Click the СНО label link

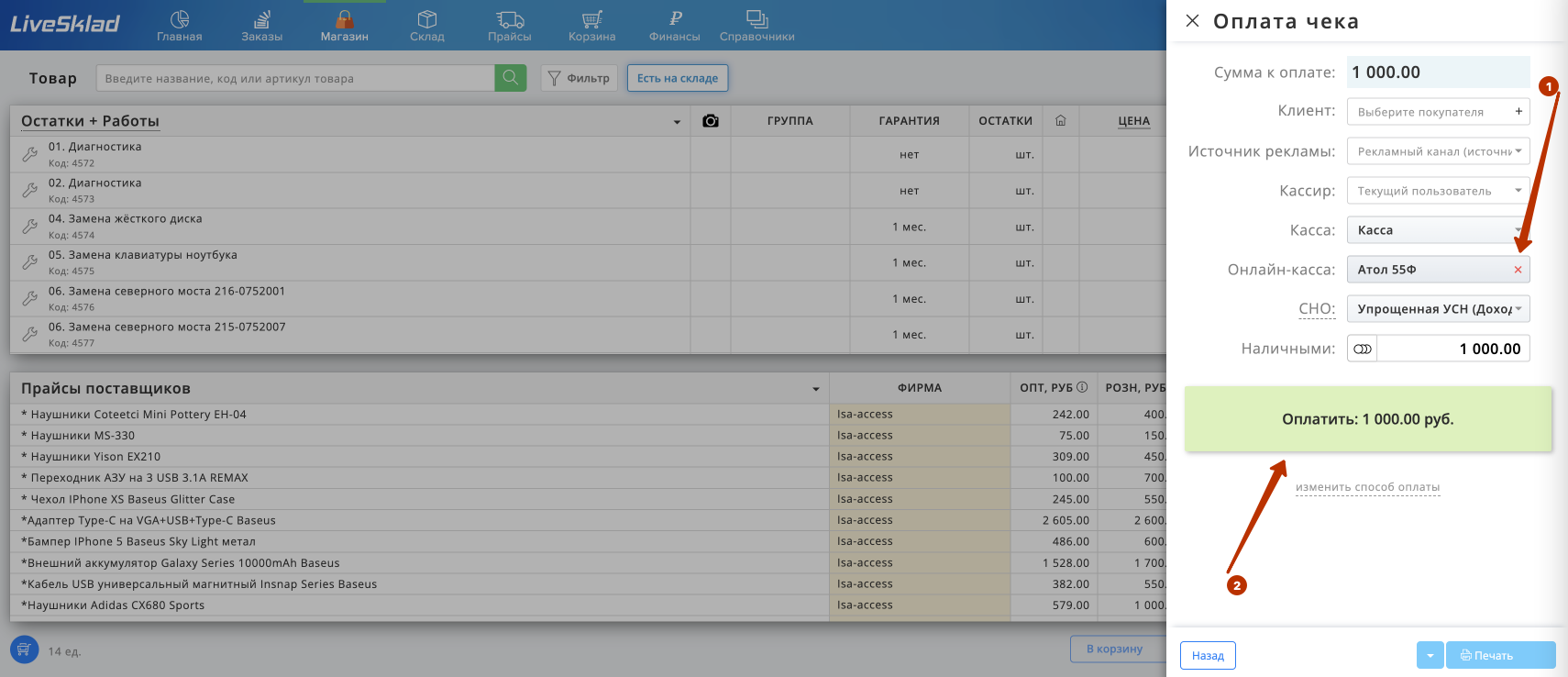click(1317, 309)
